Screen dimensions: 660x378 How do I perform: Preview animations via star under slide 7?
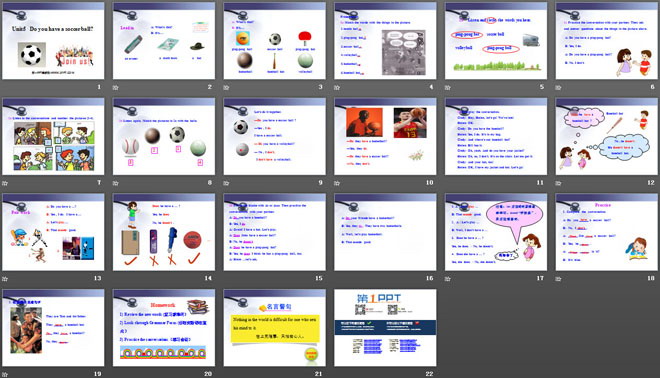pyautogui.click(x=5, y=183)
